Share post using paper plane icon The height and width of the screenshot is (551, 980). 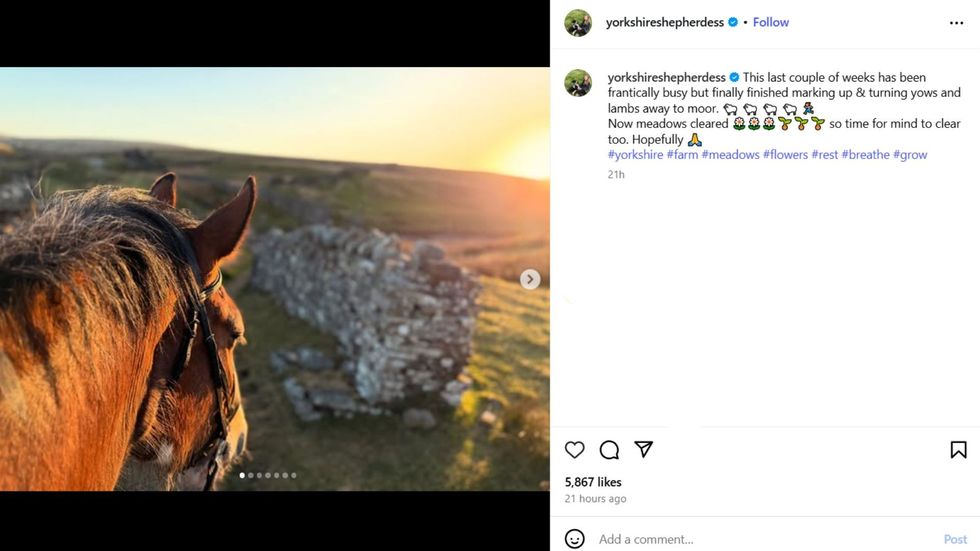click(644, 450)
